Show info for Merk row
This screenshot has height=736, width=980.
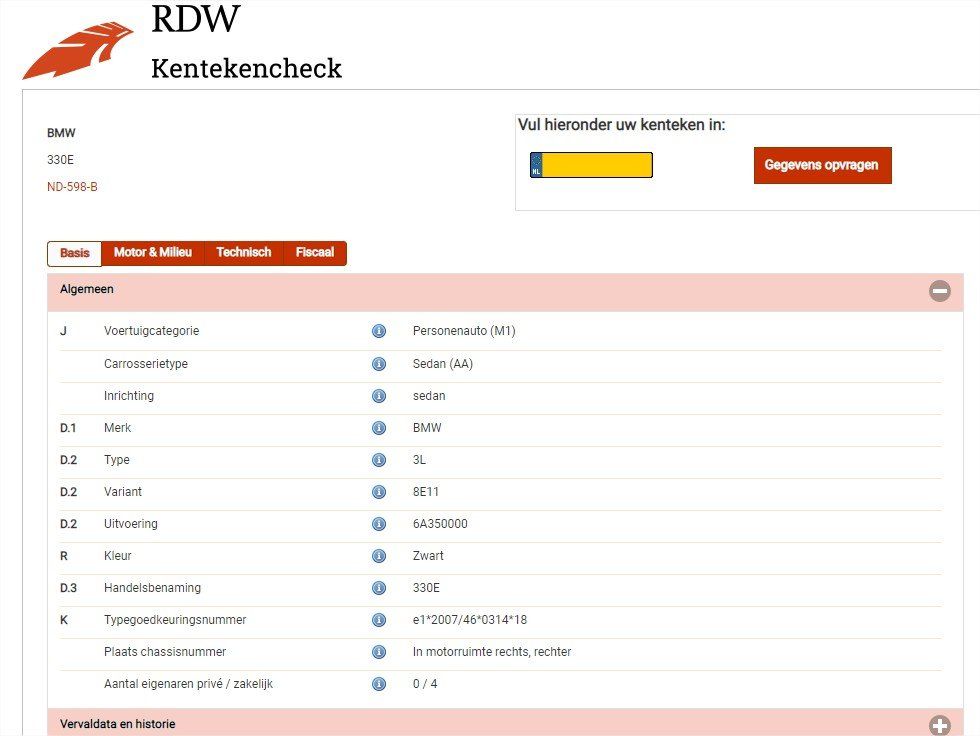click(x=379, y=428)
